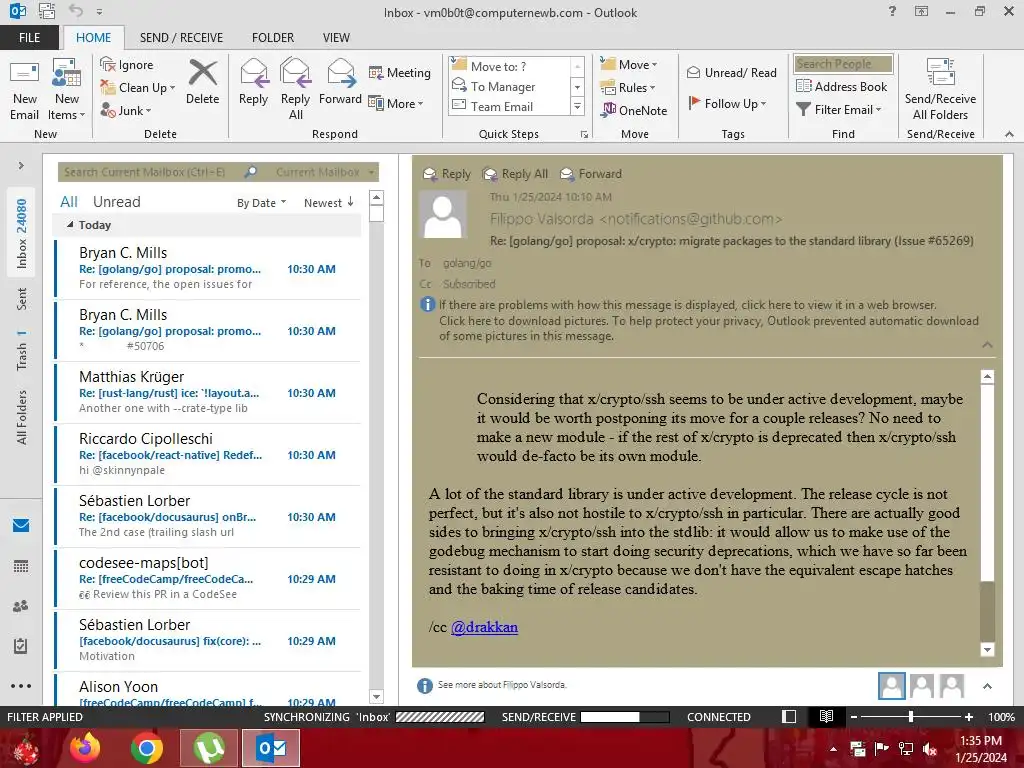Screen dimensions: 1024x768
Task: Click Reply All in the reading pane
Action: [x=515, y=174]
